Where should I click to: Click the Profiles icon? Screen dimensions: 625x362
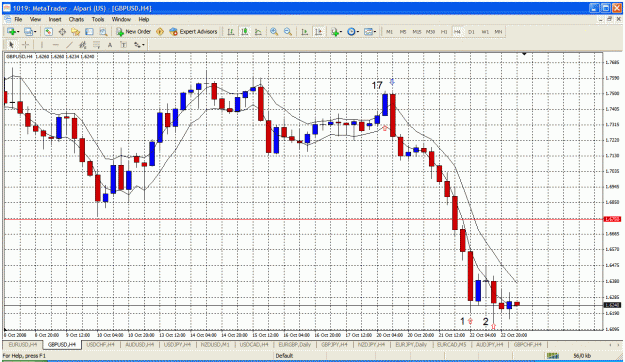(x=28, y=31)
